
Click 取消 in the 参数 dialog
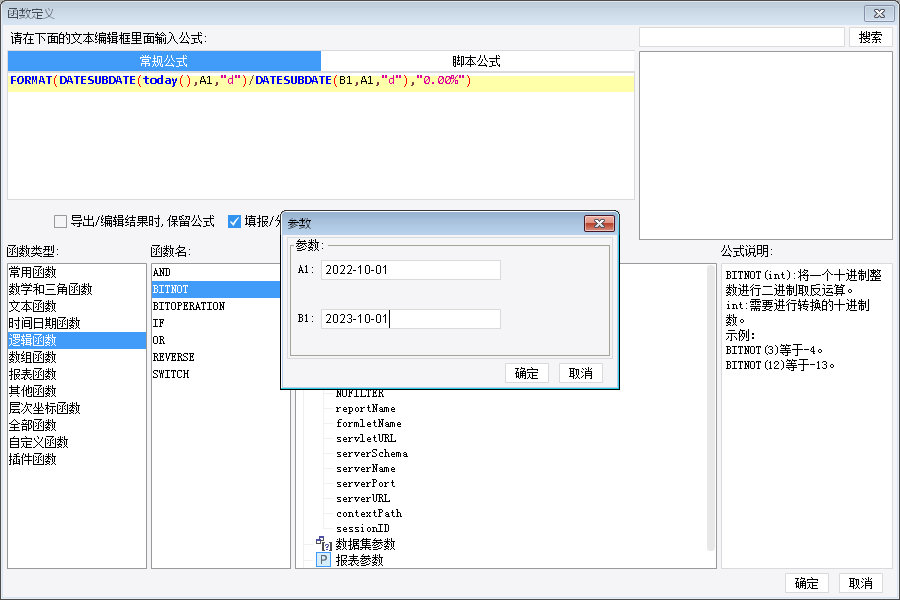click(x=580, y=373)
